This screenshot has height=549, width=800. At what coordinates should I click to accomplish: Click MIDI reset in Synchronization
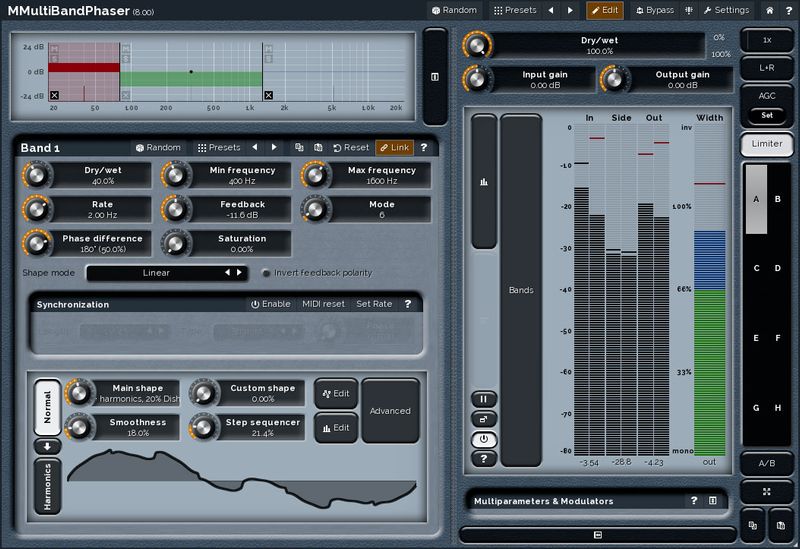point(323,304)
